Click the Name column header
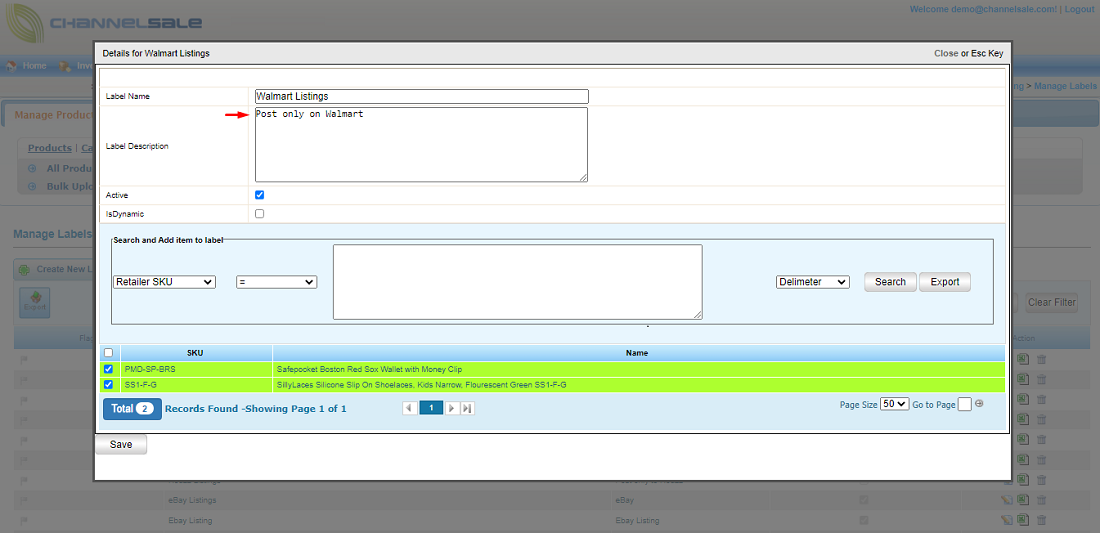Screen dimensions: 1100x533 tap(637, 353)
